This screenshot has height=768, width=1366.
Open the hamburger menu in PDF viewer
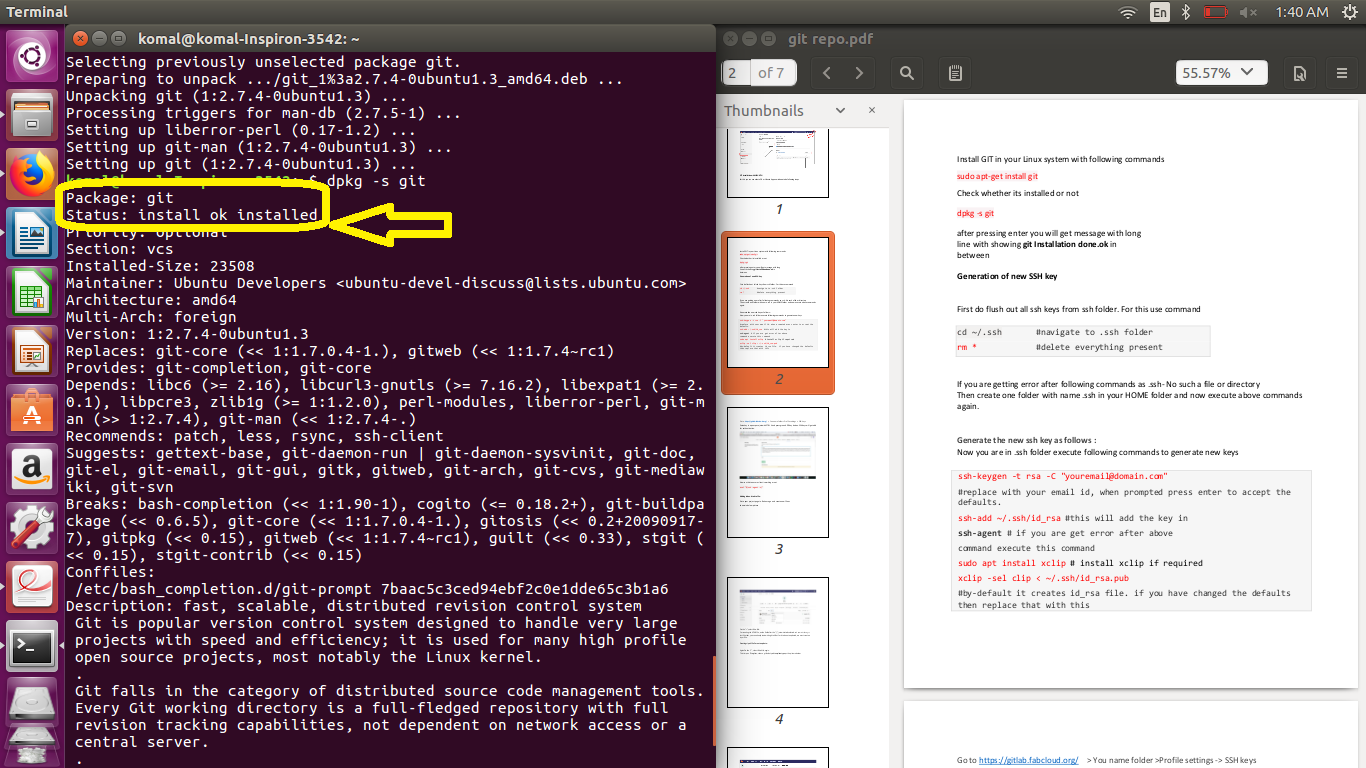click(x=1342, y=73)
